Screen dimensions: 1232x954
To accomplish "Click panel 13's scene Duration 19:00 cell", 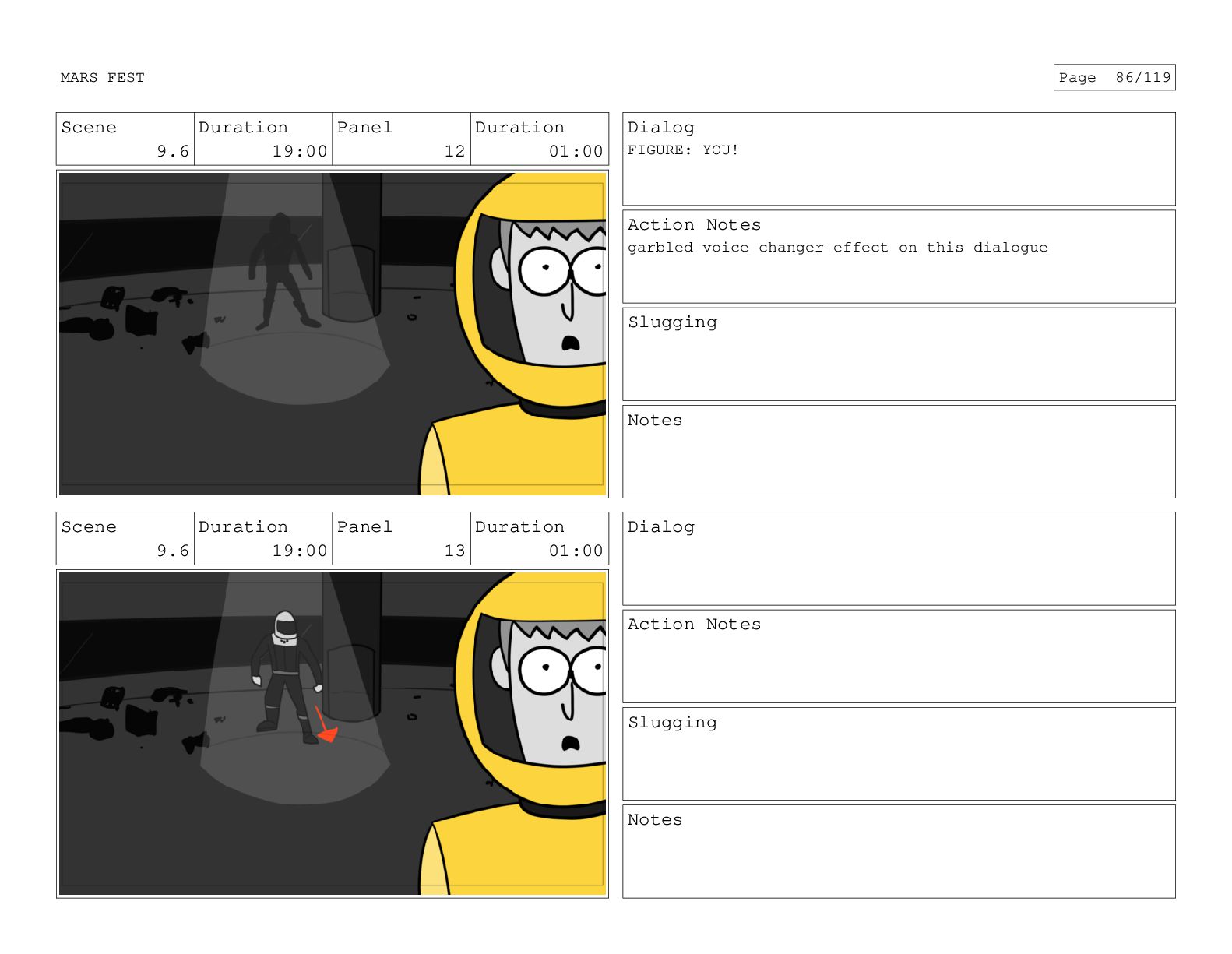I will (263, 538).
